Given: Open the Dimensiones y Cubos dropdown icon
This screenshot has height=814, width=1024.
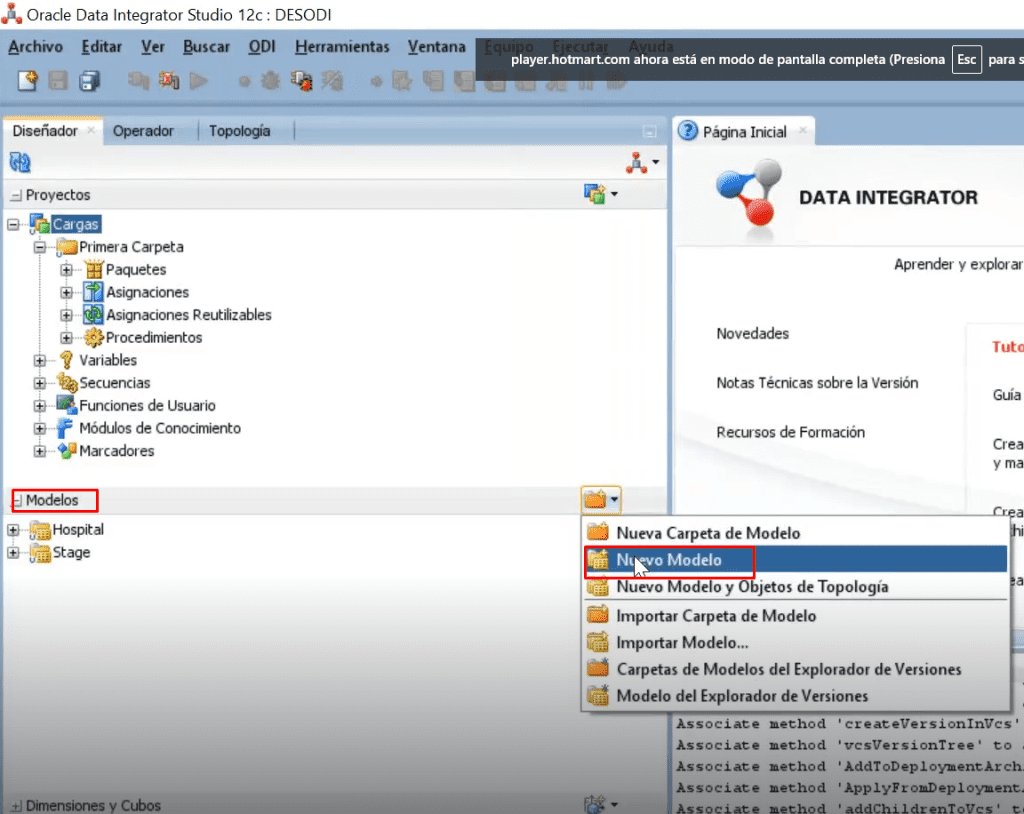Looking at the screenshot, I should point(601,804).
